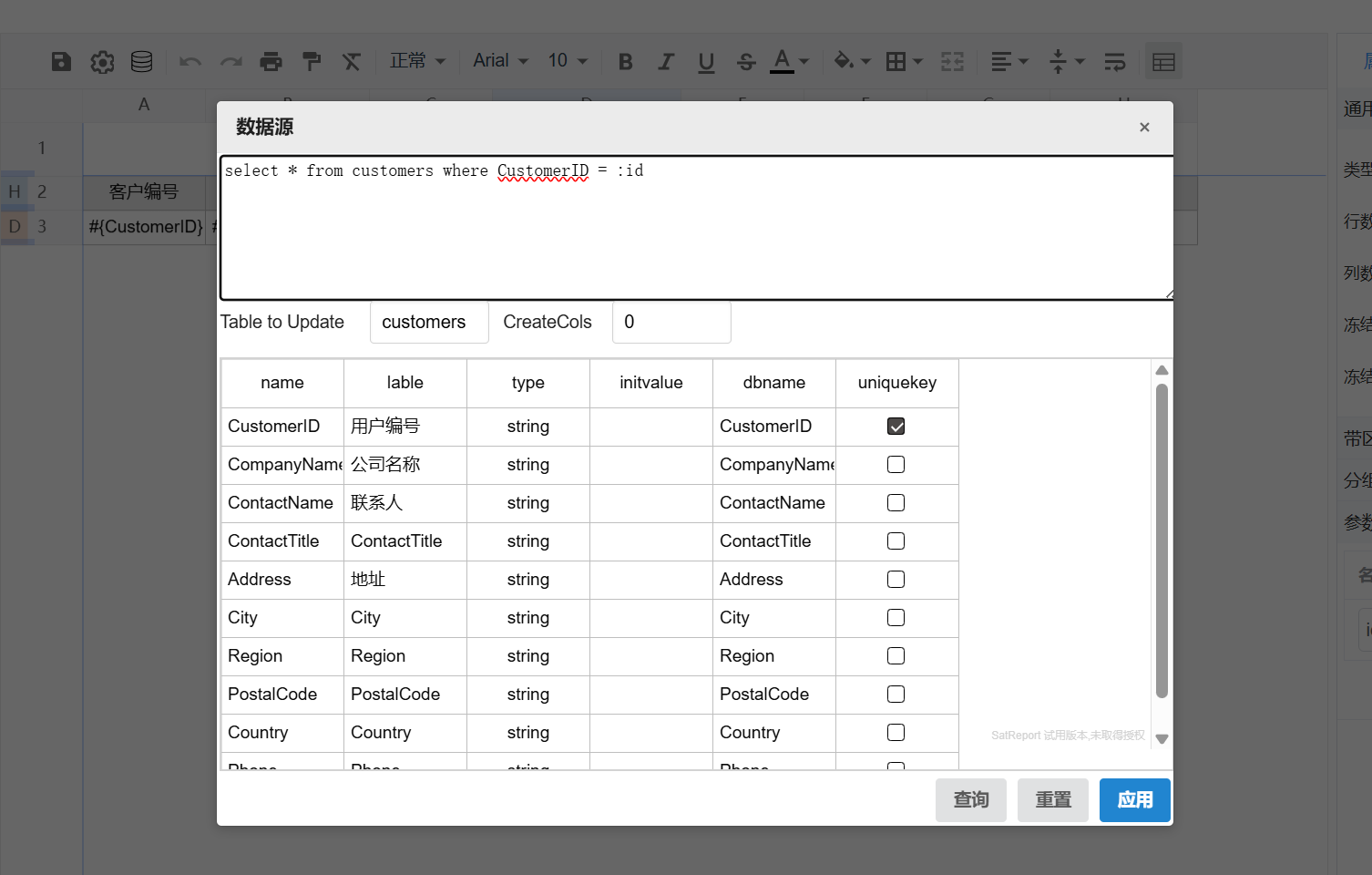Viewport: 1372px width, 875px height.
Task: Click the initvalue column header
Action: point(651,383)
